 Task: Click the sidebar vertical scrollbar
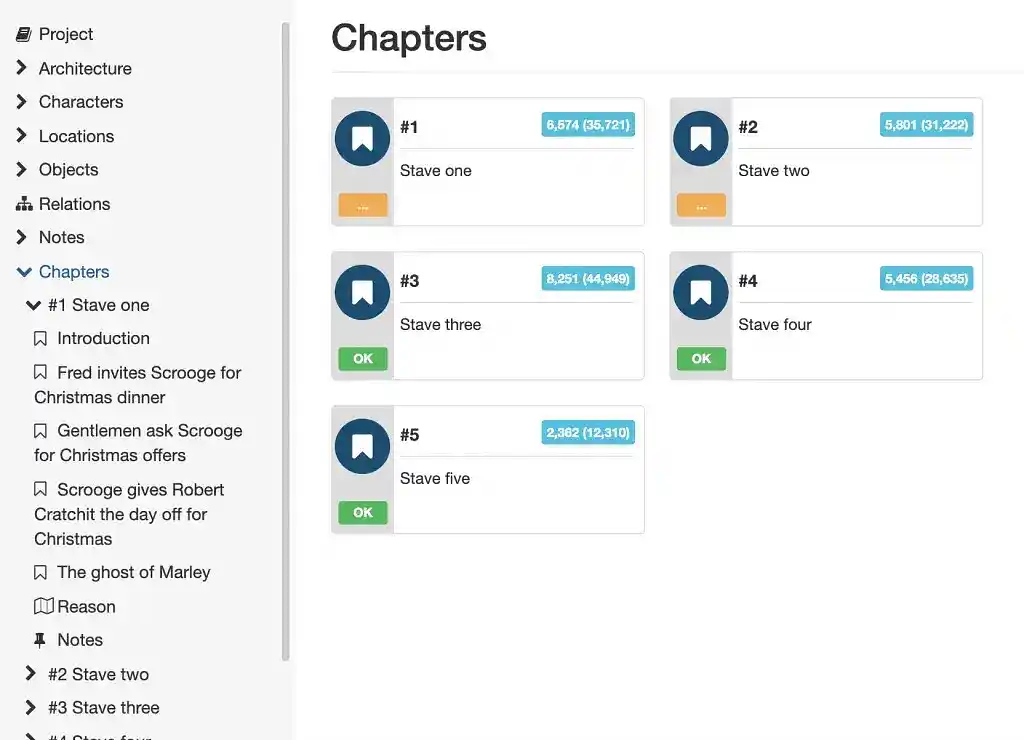coord(286,340)
